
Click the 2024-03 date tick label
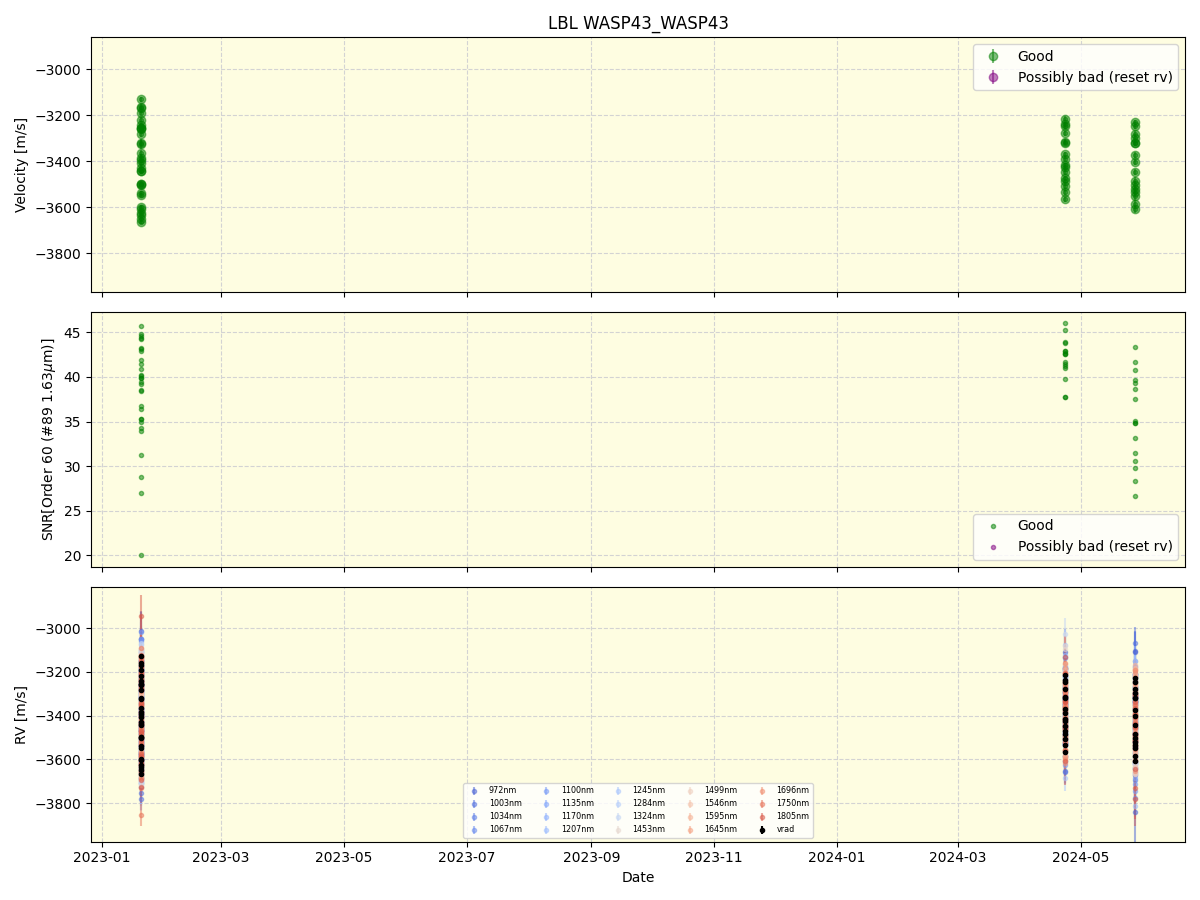pyautogui.click(x=958, y=857)
